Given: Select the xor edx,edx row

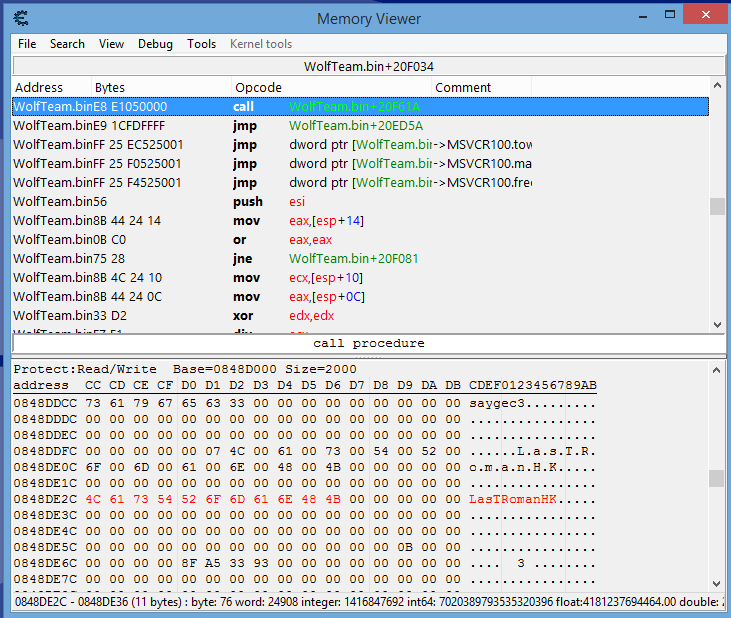Looking at the screenshot, I should [360, 316].
